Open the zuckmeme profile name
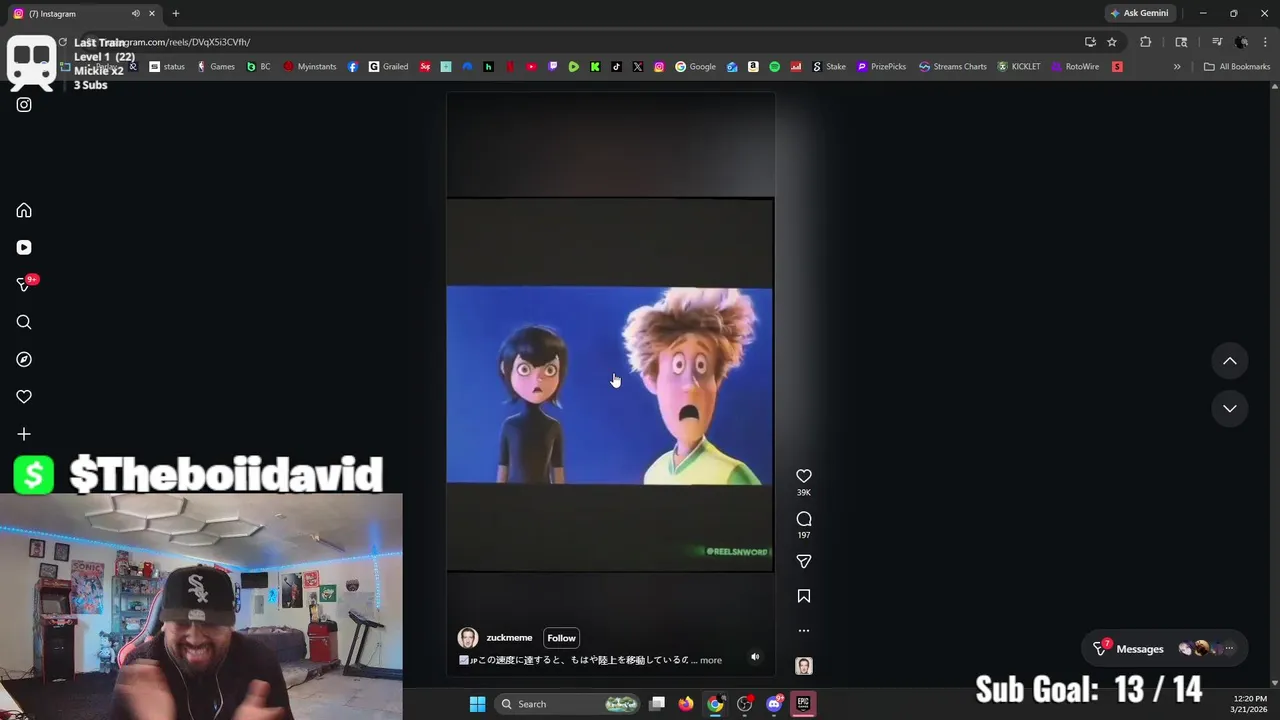This screenshot has height=720, width=1280. click(509, 638)
